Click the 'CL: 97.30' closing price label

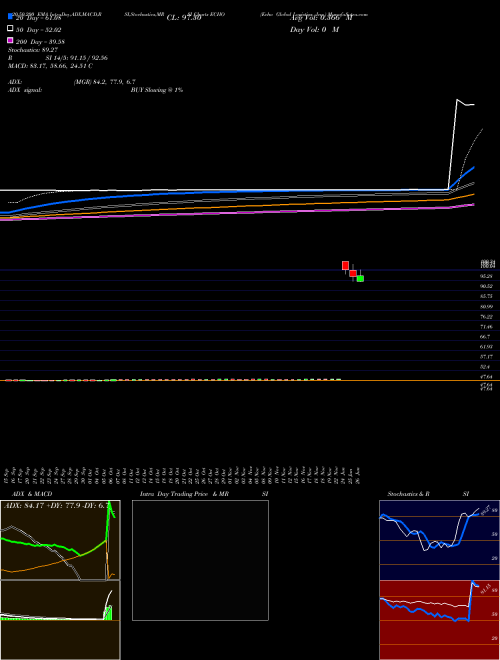tap(184, 18)
